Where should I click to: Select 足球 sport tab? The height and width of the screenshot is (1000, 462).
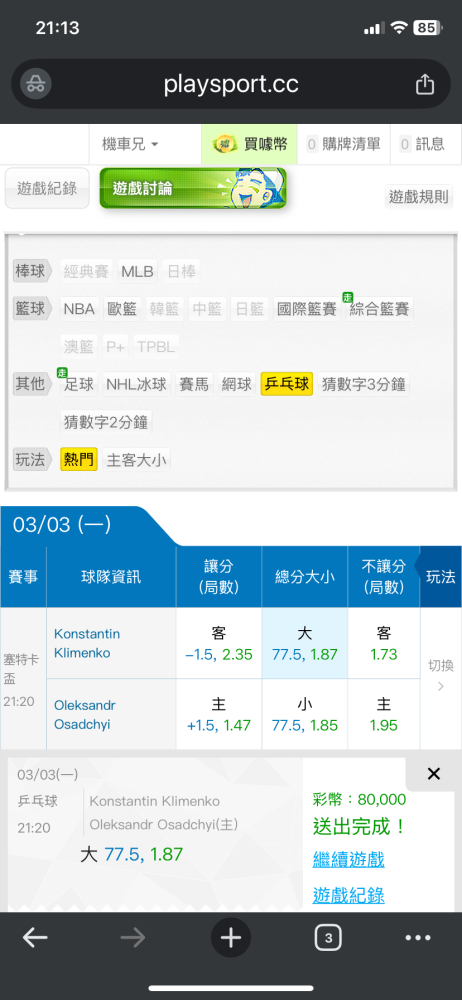point(79,385)
